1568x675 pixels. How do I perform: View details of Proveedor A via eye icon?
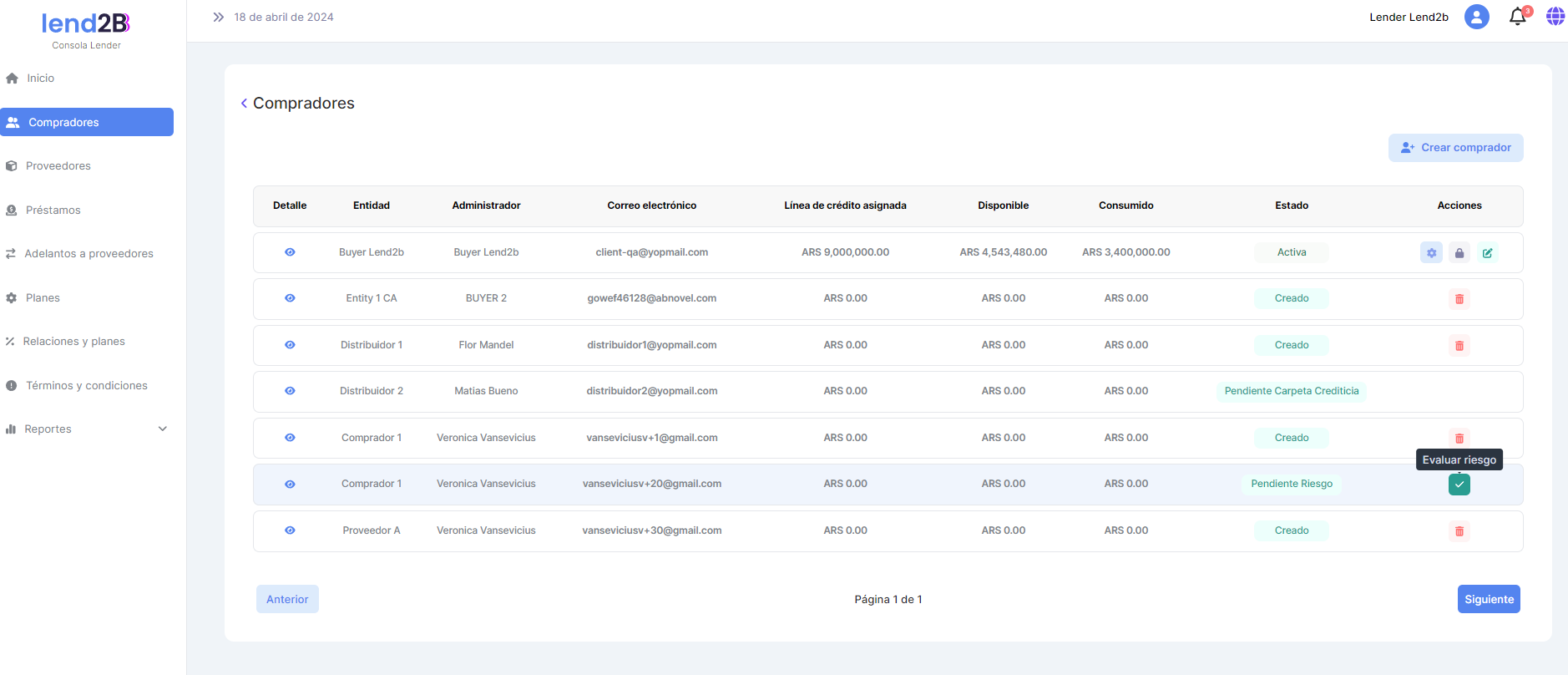coord(290,530)
